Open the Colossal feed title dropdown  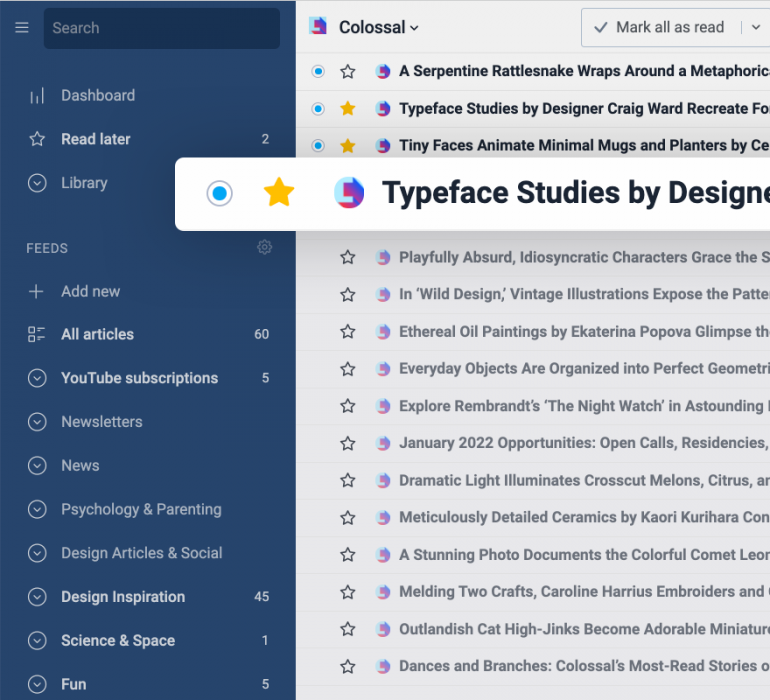coord(379,28)
